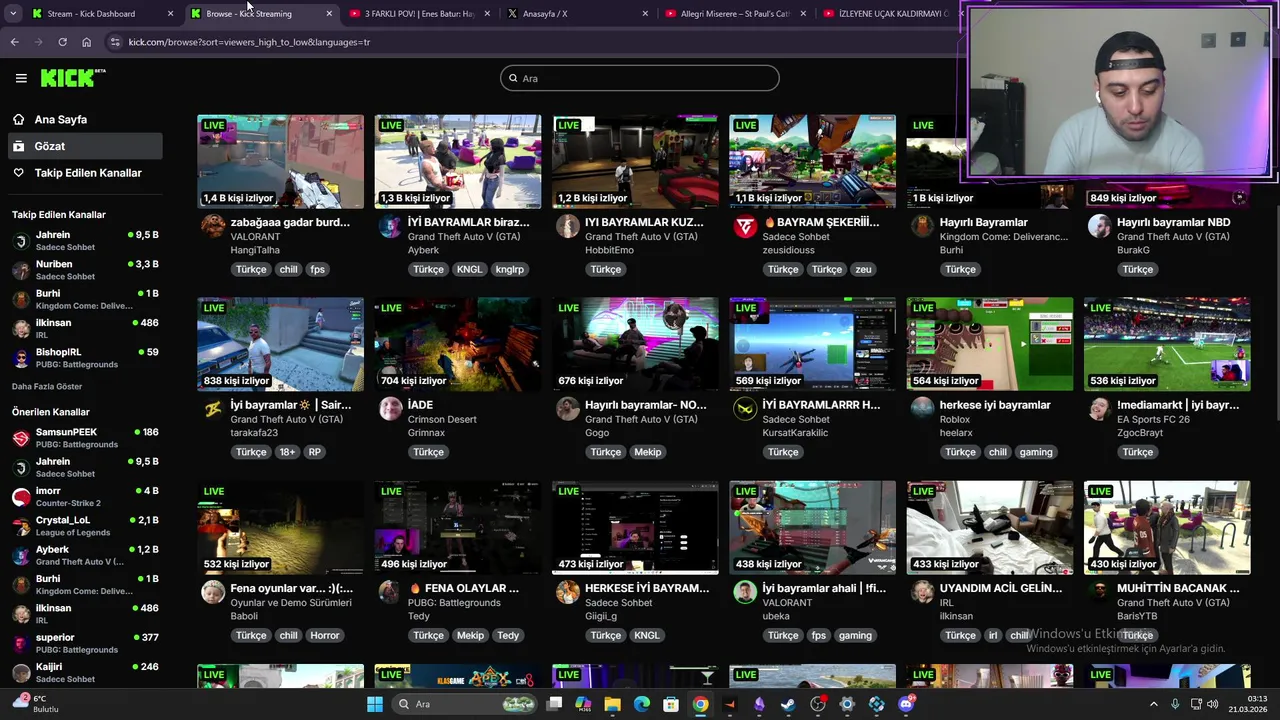Screen dimensions: 1280x720
Task: Click HangiTalha channel avatar
Action: point(213,226)
